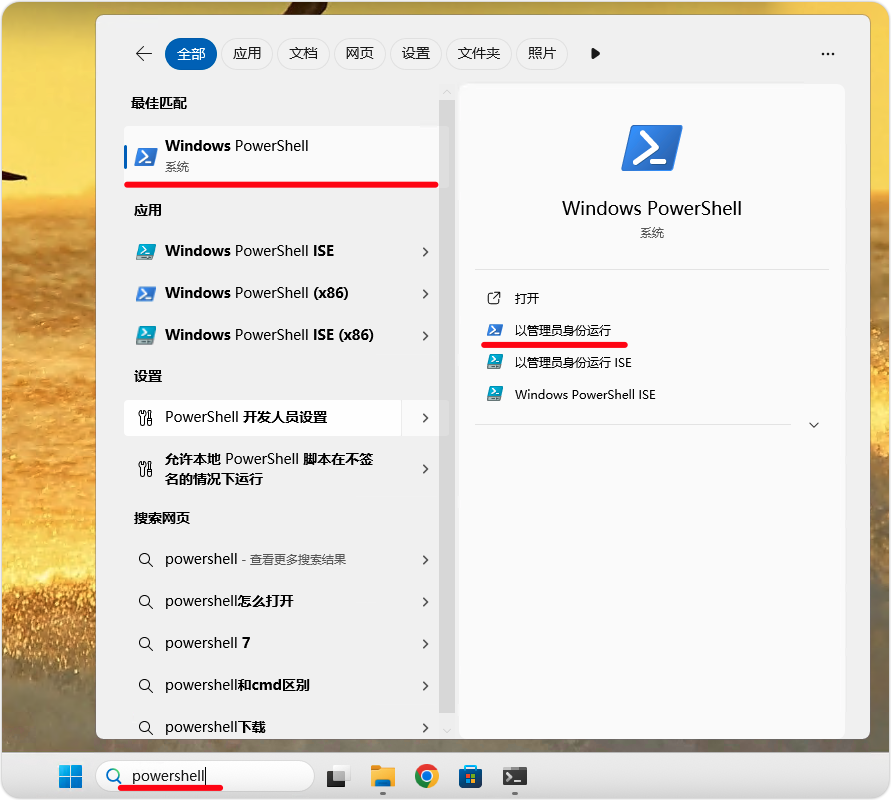Image resolution: width=891 pixels, height=800 pixels.
Task: Expand the PowerShell ISE (x86) chevron
Action: click(425, 336)
